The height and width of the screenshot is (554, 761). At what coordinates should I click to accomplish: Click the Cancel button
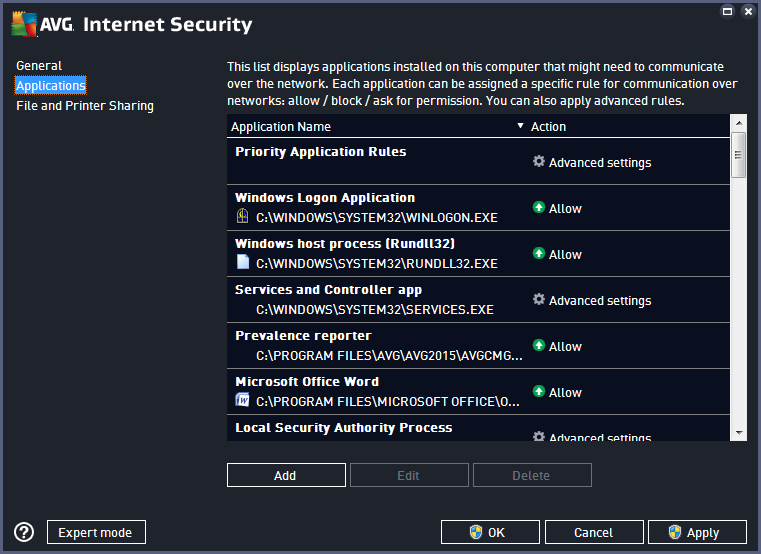[594, 532]
